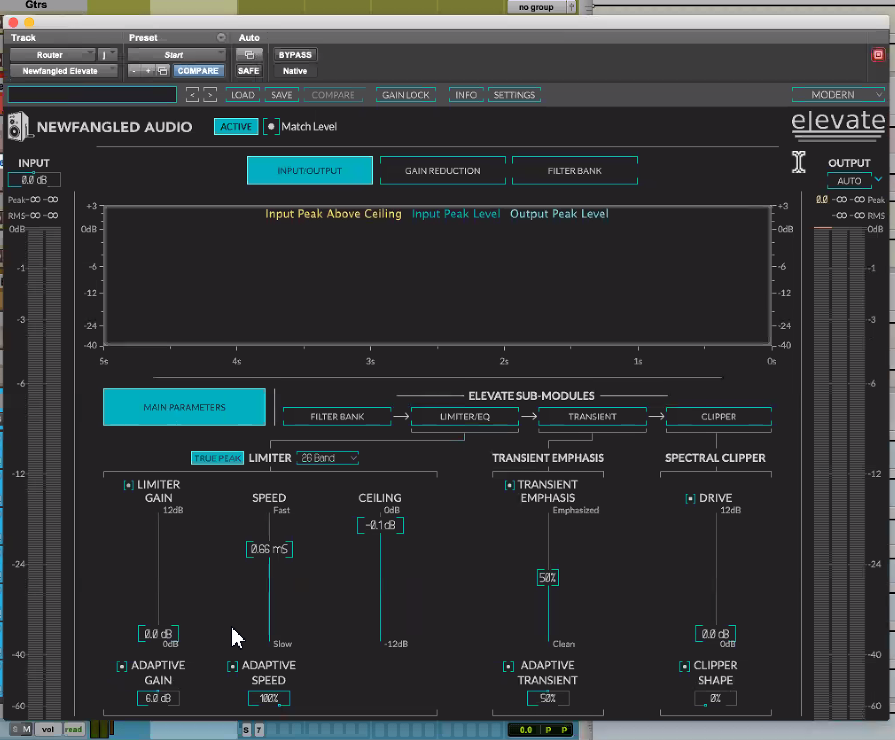The width and height of the screenshot is (895, 740).
Task: Expand the output AUTO chevron
Action: point(878,180)
